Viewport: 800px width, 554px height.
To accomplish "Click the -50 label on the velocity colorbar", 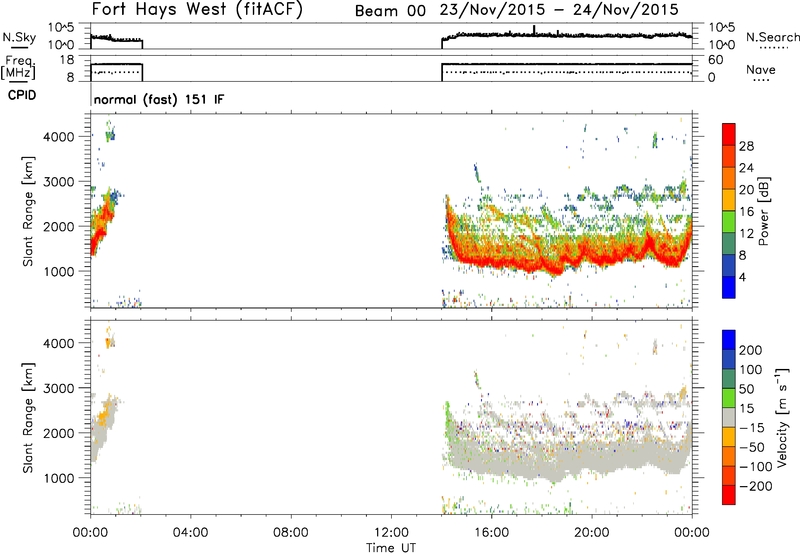I will coord(752,447).
